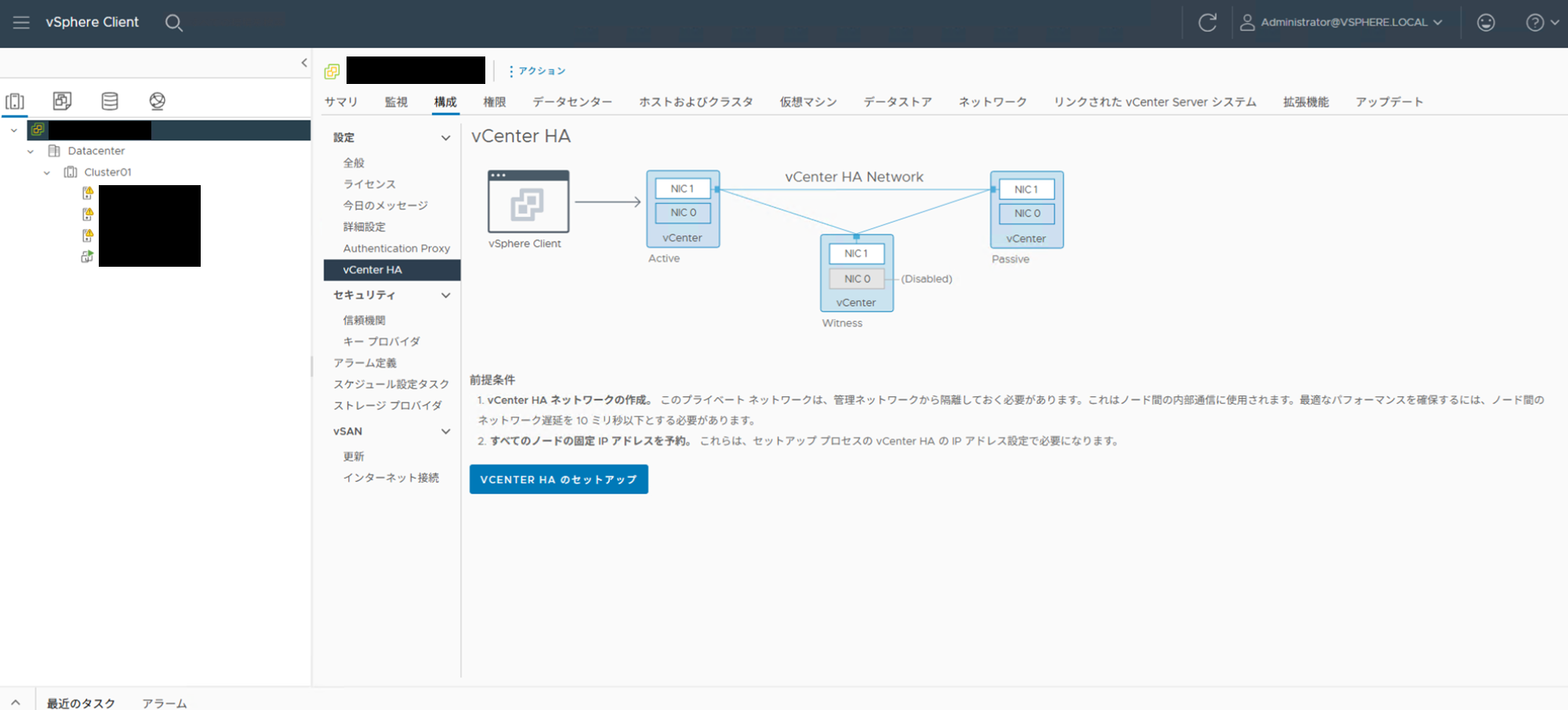Screen dimensions: 1568x710
Task: Switch to Storage inventory view
Action: 110,101
